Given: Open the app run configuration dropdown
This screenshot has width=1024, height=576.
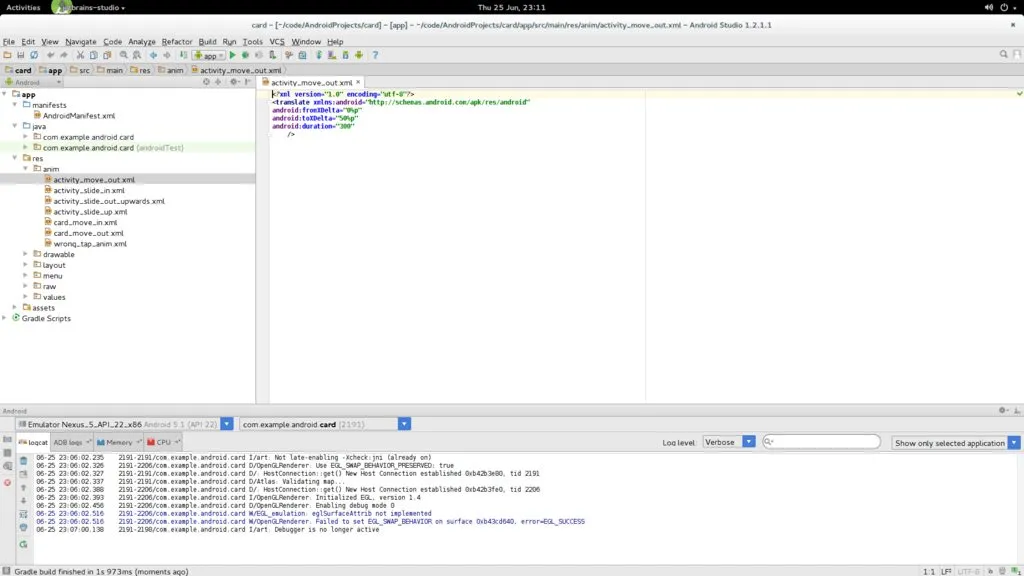Looking at the screenshot, I should [x=208, y=55].
